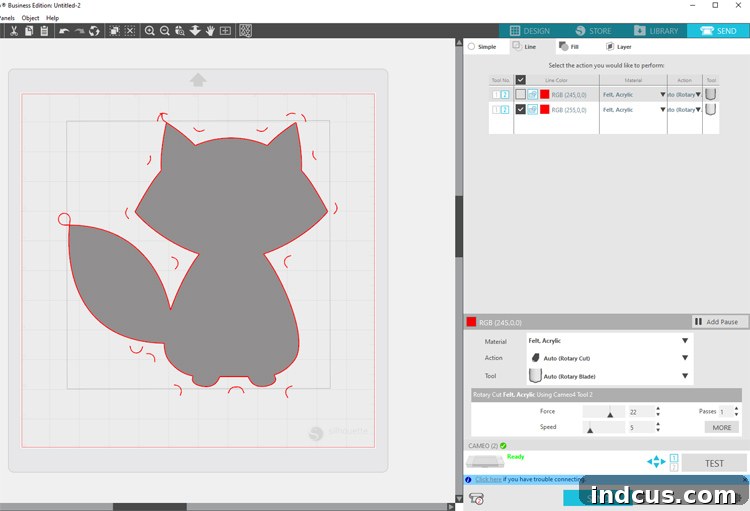Click the Redo arrow icon
The image size is (750, 511).
coord(79,31)
